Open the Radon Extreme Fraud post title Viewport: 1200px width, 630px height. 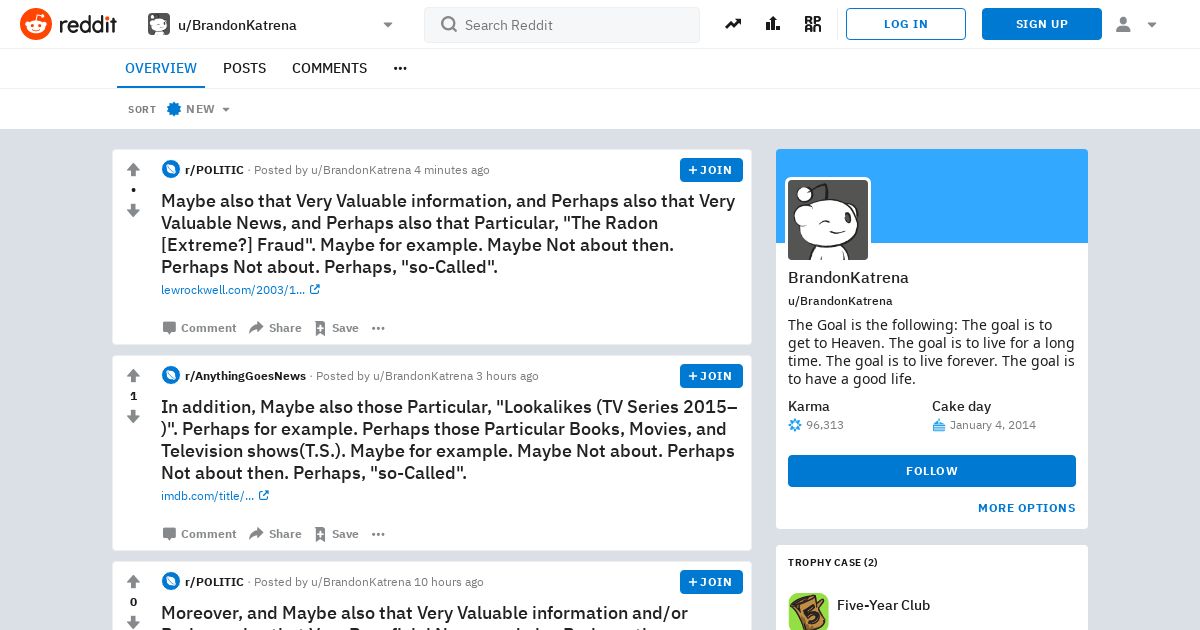pos(448,234)
